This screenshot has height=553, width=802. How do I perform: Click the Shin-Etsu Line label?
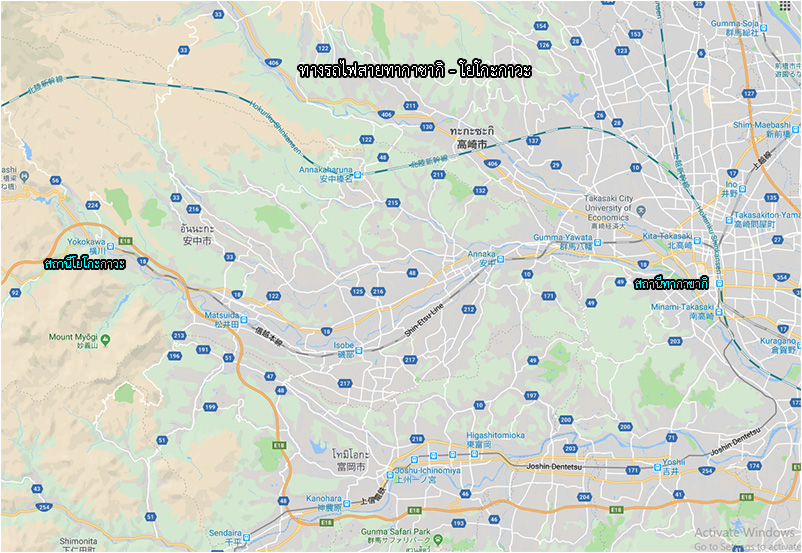click(x=424, y=320)
